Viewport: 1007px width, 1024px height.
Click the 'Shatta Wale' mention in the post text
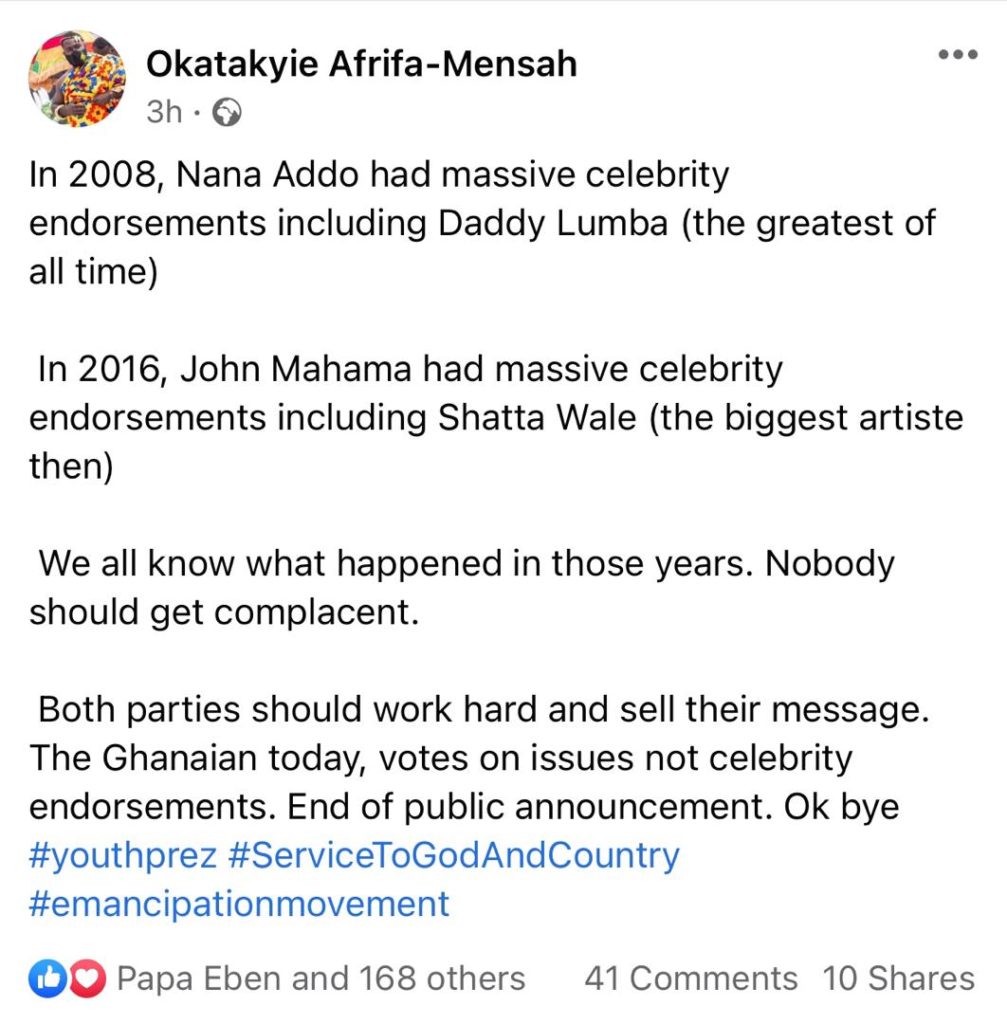pyautogui.click(x=537, y=418)
